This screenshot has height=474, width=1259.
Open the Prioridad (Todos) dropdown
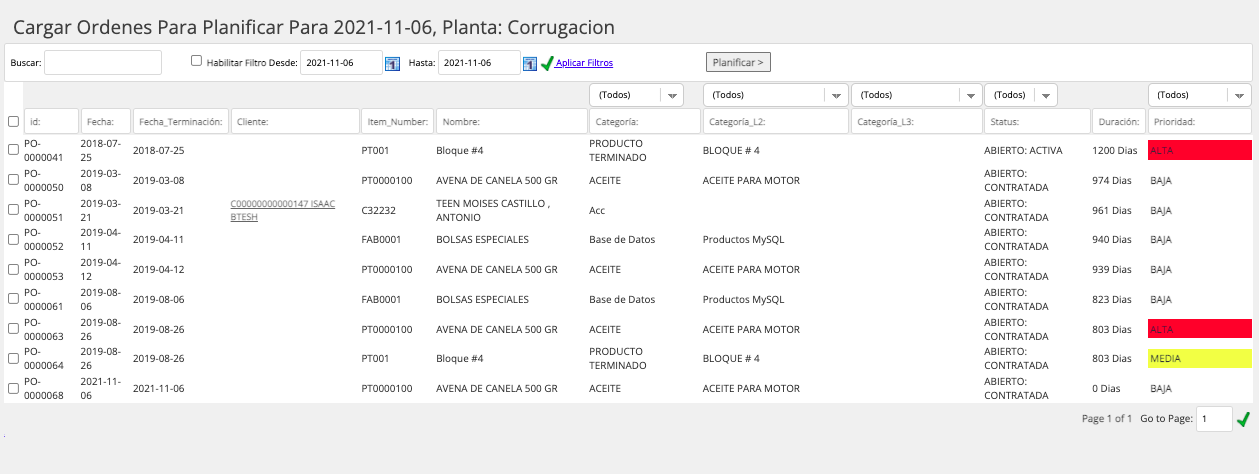(1199, 95)
